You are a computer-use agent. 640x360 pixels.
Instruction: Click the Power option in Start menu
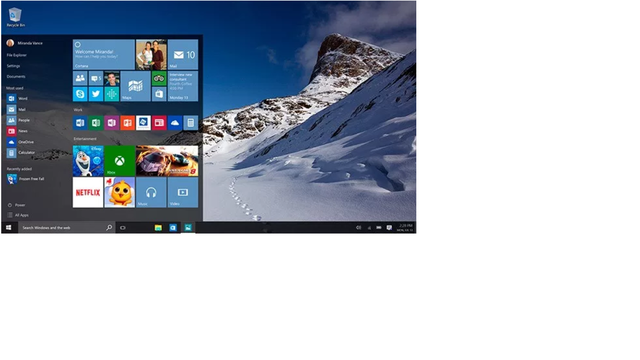(x=16, y=205)
